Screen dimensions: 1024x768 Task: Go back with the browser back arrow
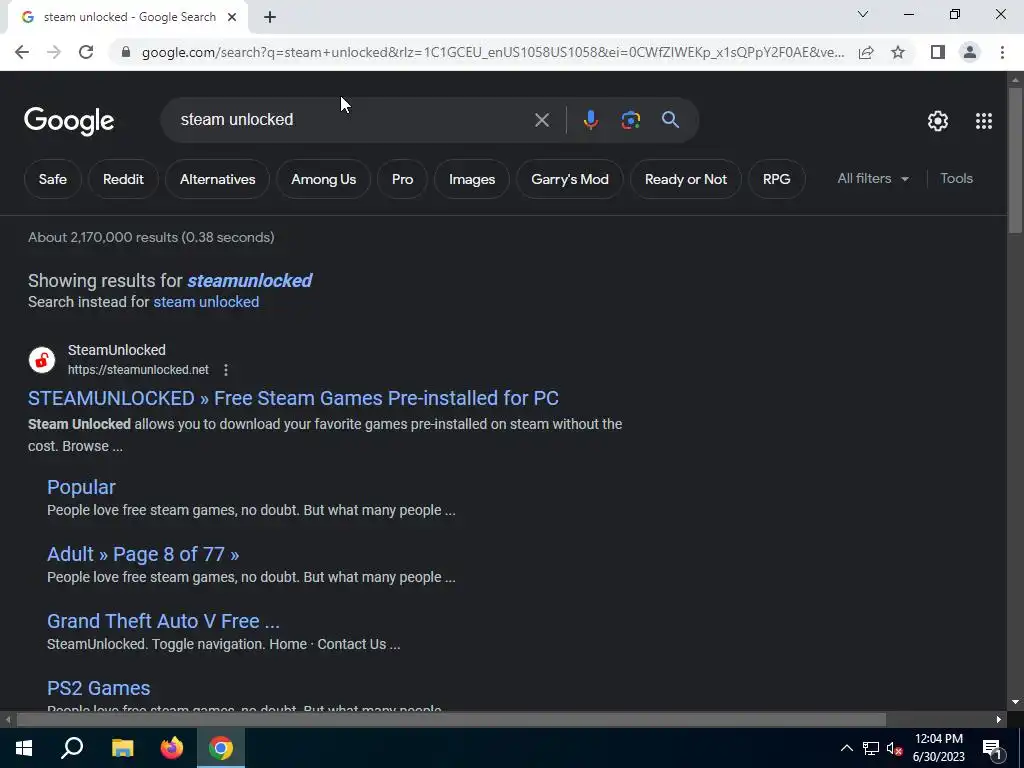point(22,52)
